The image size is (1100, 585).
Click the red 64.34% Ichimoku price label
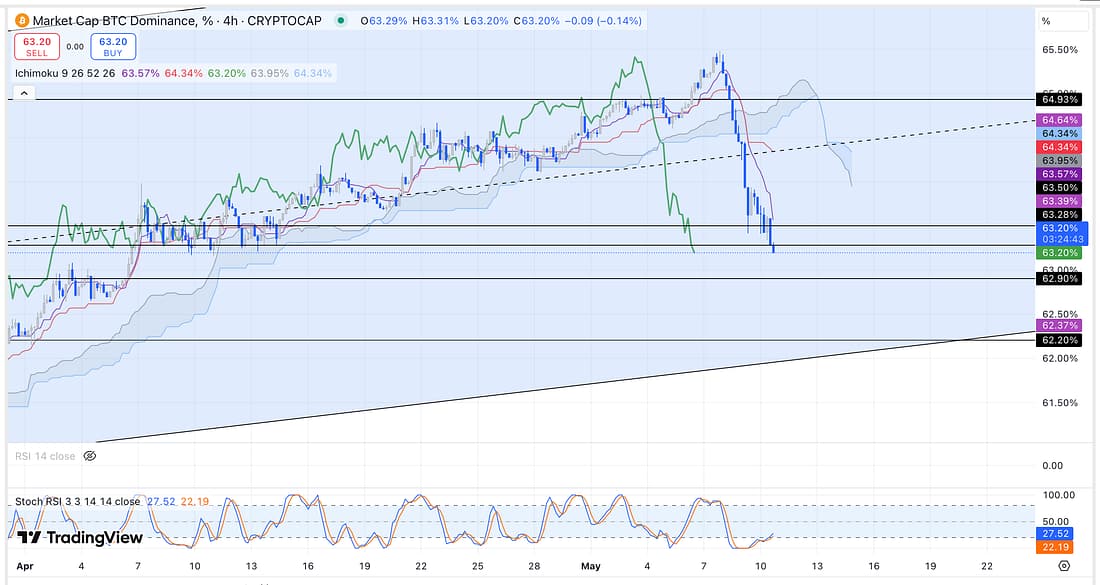click(x=1060, y=147)
